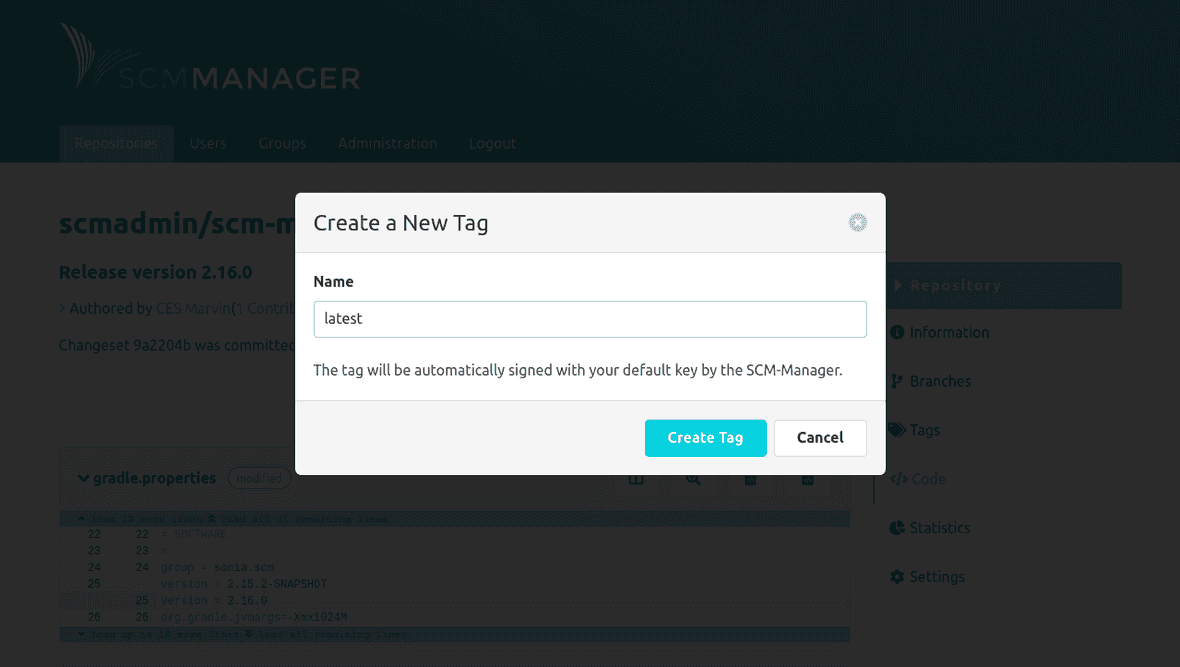Click the rightmost code-file icon in diff toolbar
The width and height of the screenshot is (1180, 667).
pos(807,478)
